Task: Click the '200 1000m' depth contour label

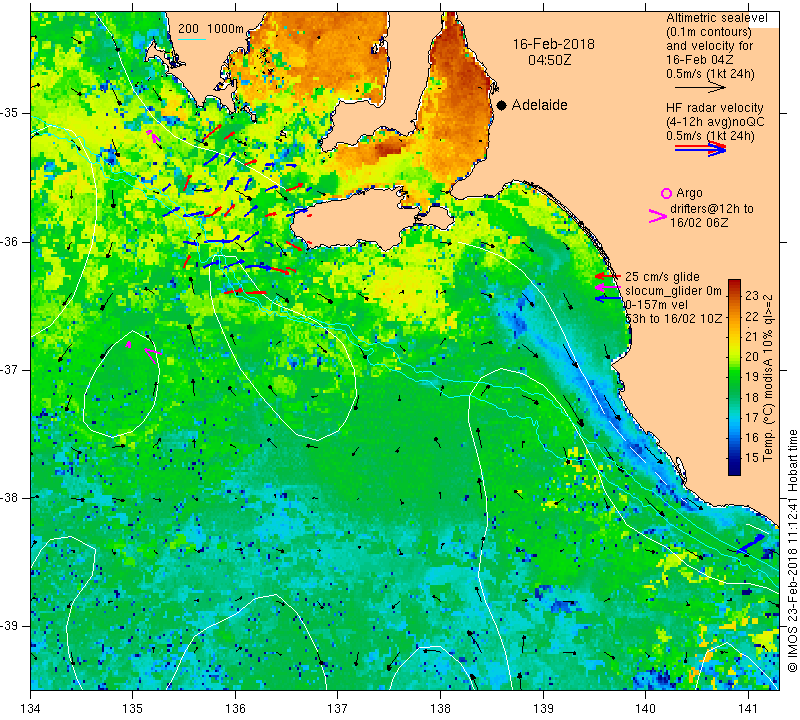Action: click(x=211, y=29)
